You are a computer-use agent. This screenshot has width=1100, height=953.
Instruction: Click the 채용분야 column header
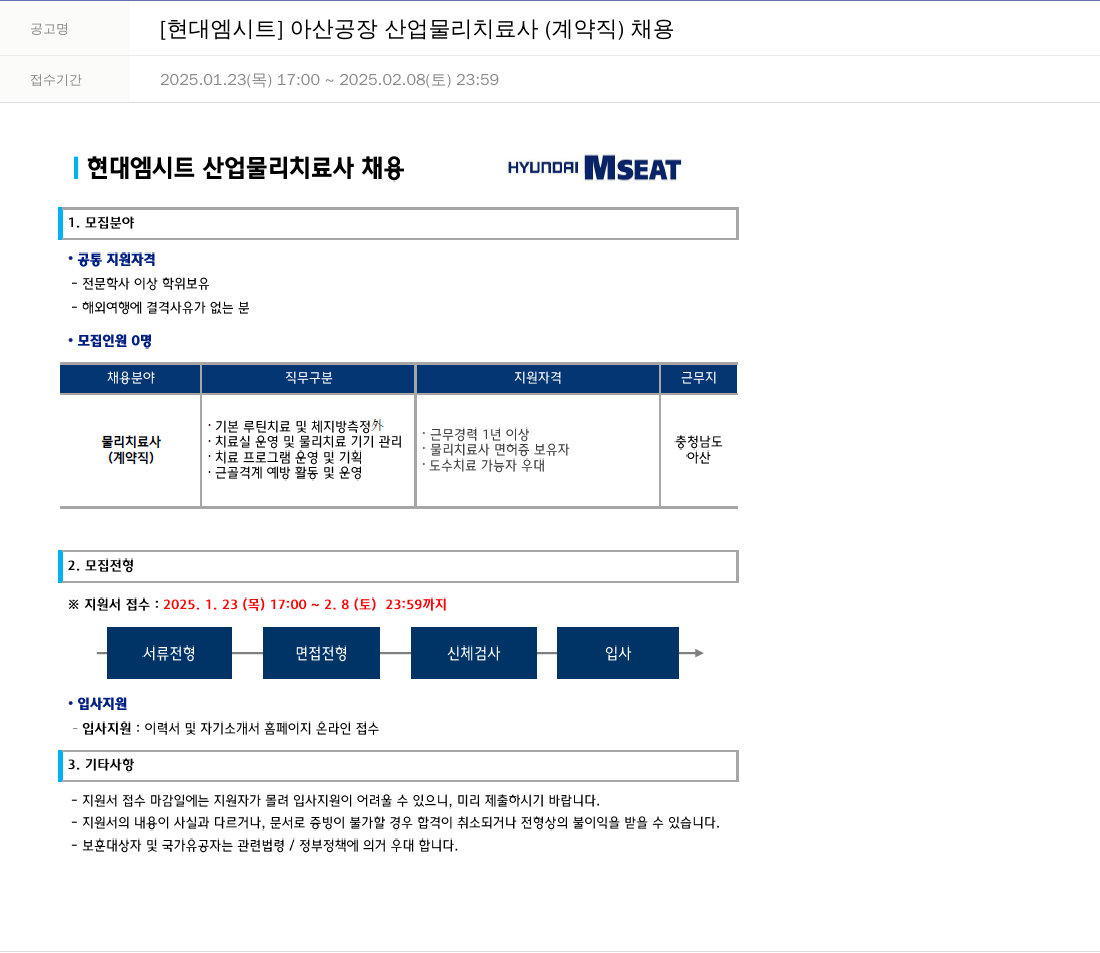point(130,378)
